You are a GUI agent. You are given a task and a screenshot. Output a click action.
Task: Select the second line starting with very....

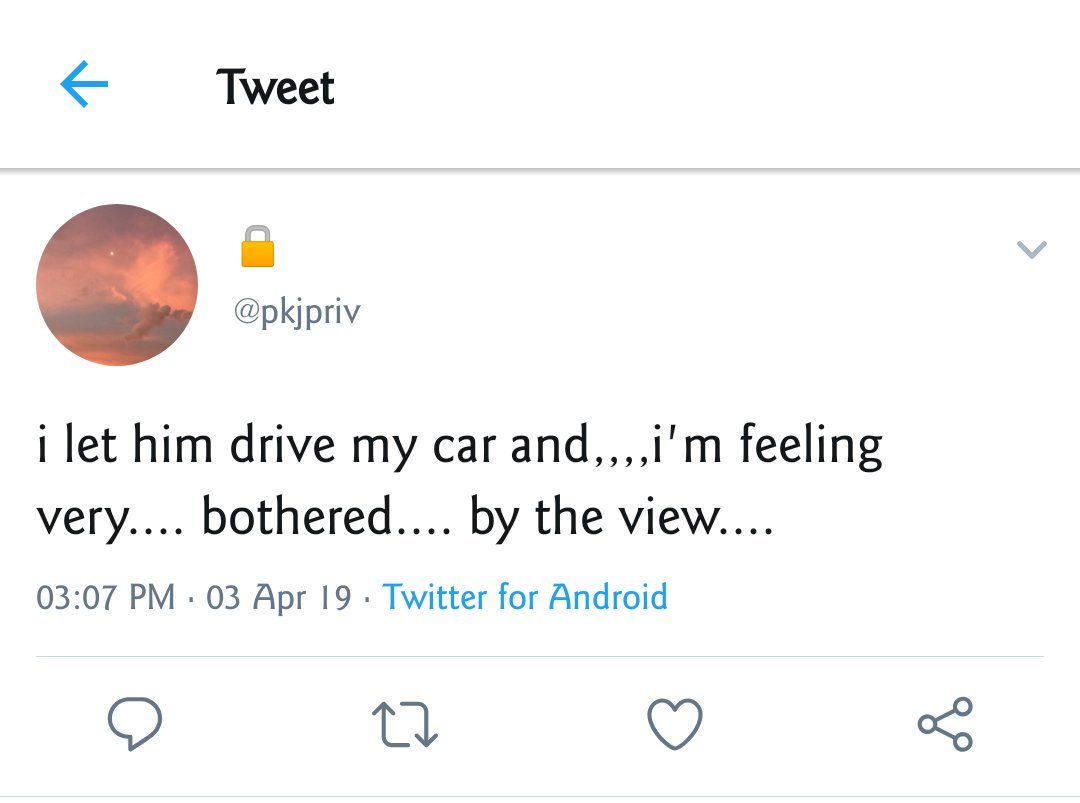[405, 517]
